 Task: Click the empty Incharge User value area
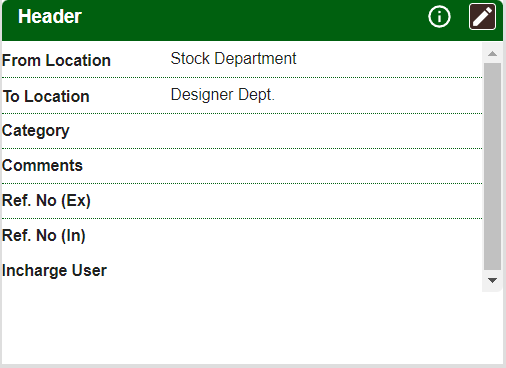(326, 271)
